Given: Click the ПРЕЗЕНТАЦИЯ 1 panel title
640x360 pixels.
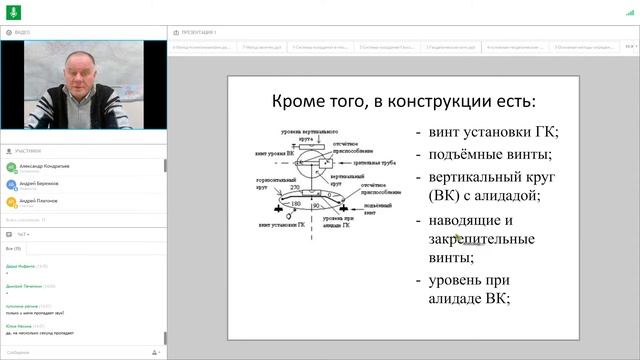Looking at the screenshot, I should [199, 32].
